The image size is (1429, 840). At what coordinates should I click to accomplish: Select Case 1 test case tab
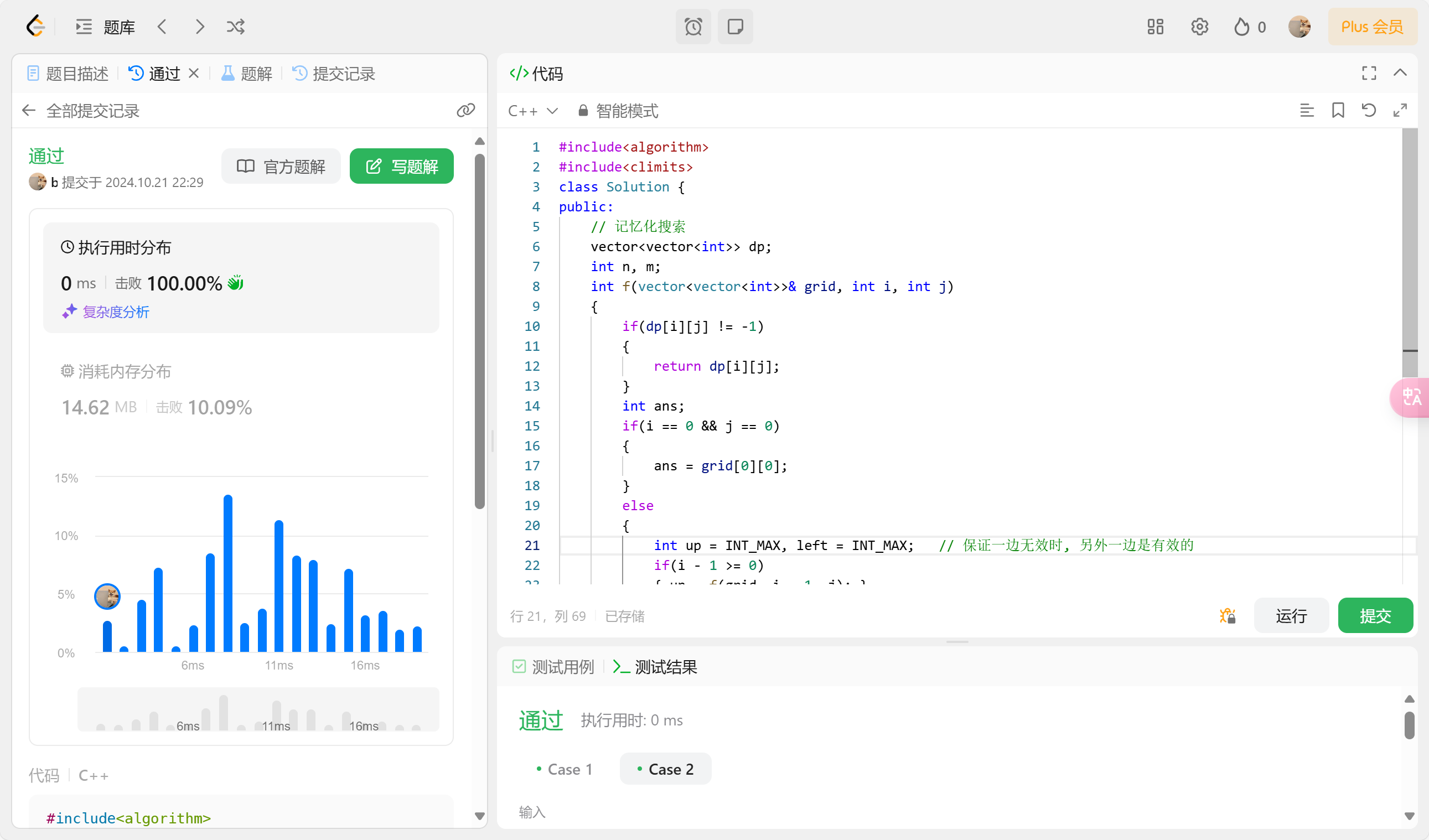click(x=570, y=769)
